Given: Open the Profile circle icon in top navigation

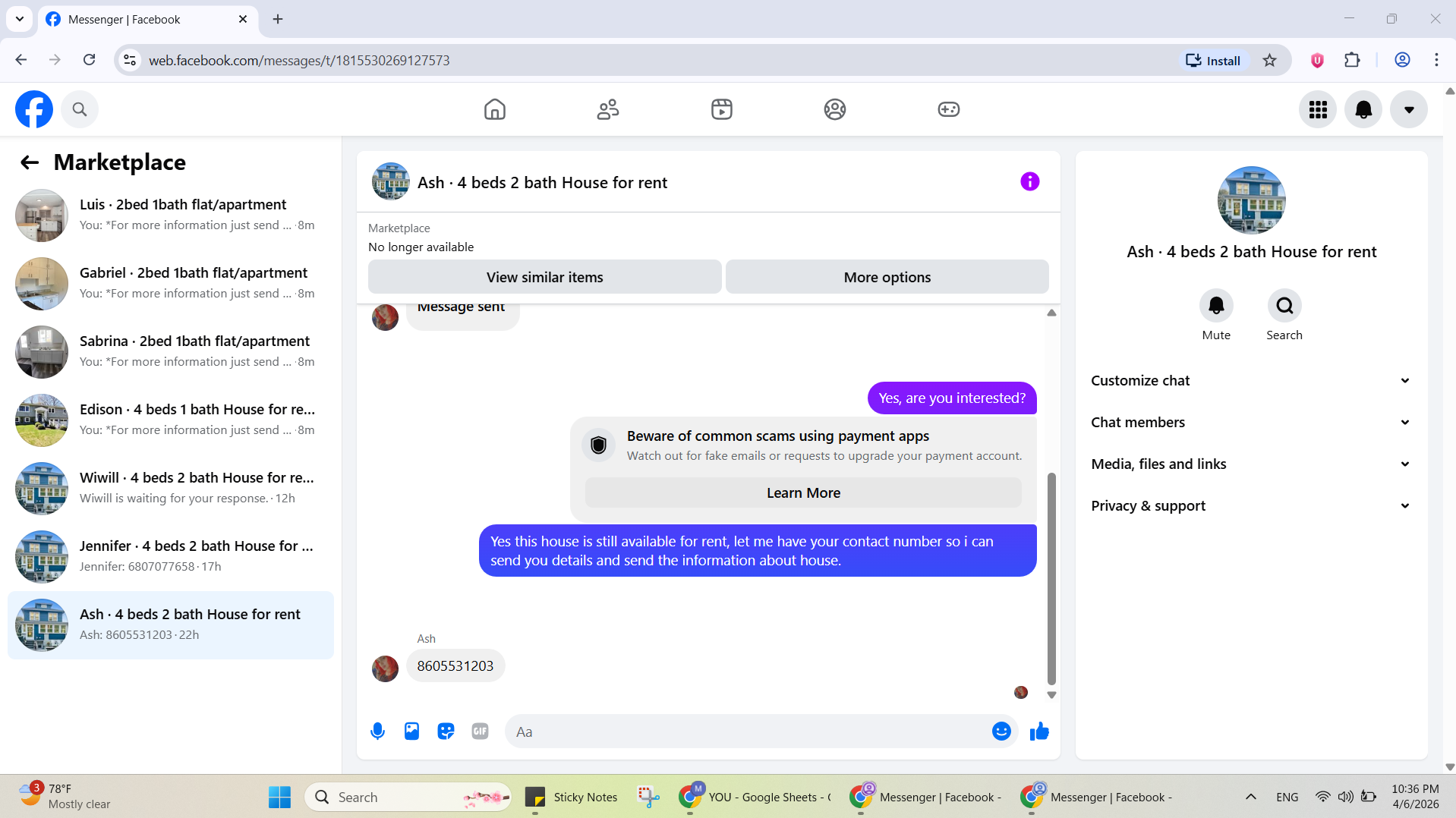Looking at the screenshot, I should (835, 109).
